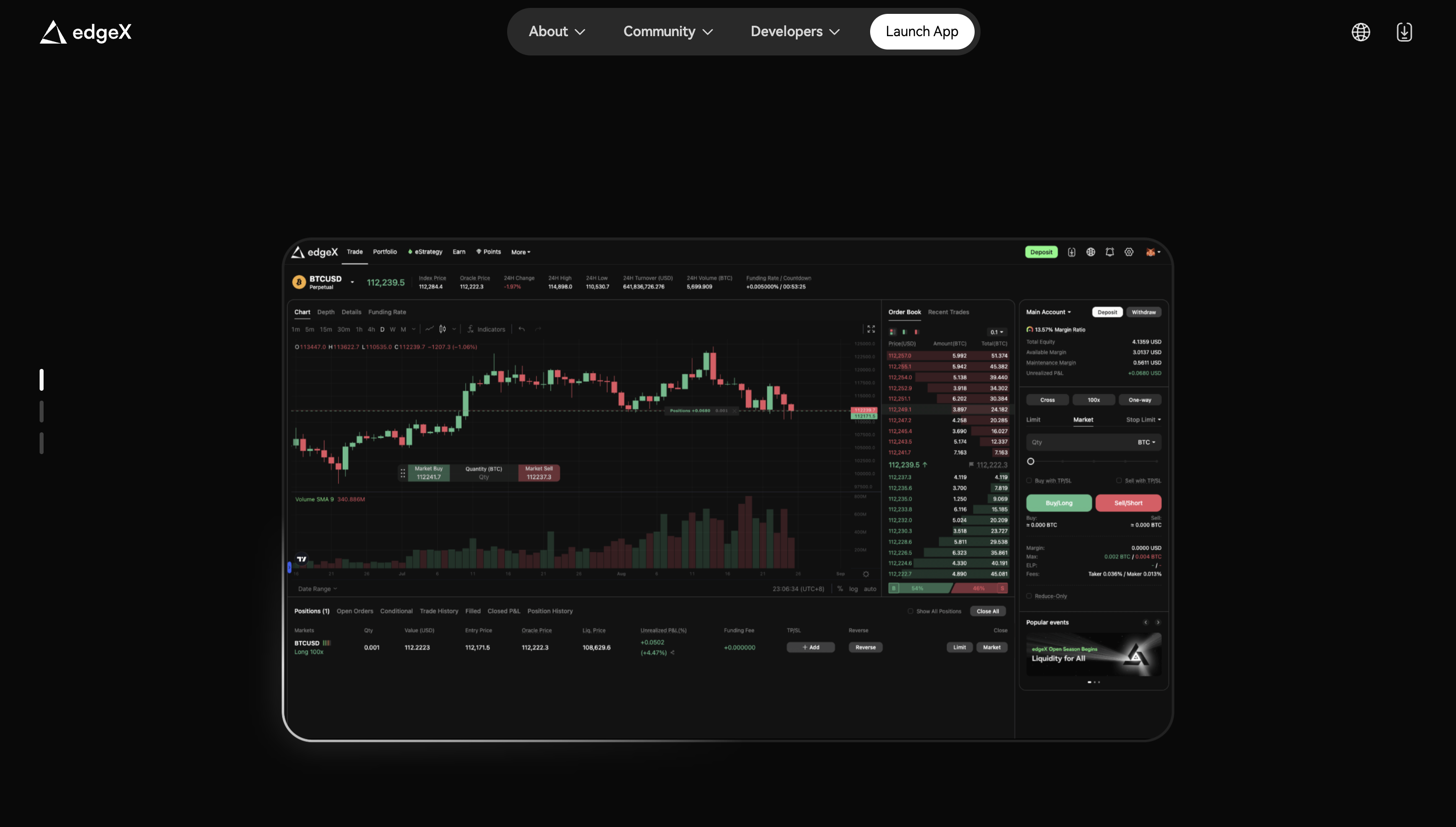Open the candlestick chart type icon
Image resolution: width=1456 pixels, height=827 pixels.
coord(442,329)
